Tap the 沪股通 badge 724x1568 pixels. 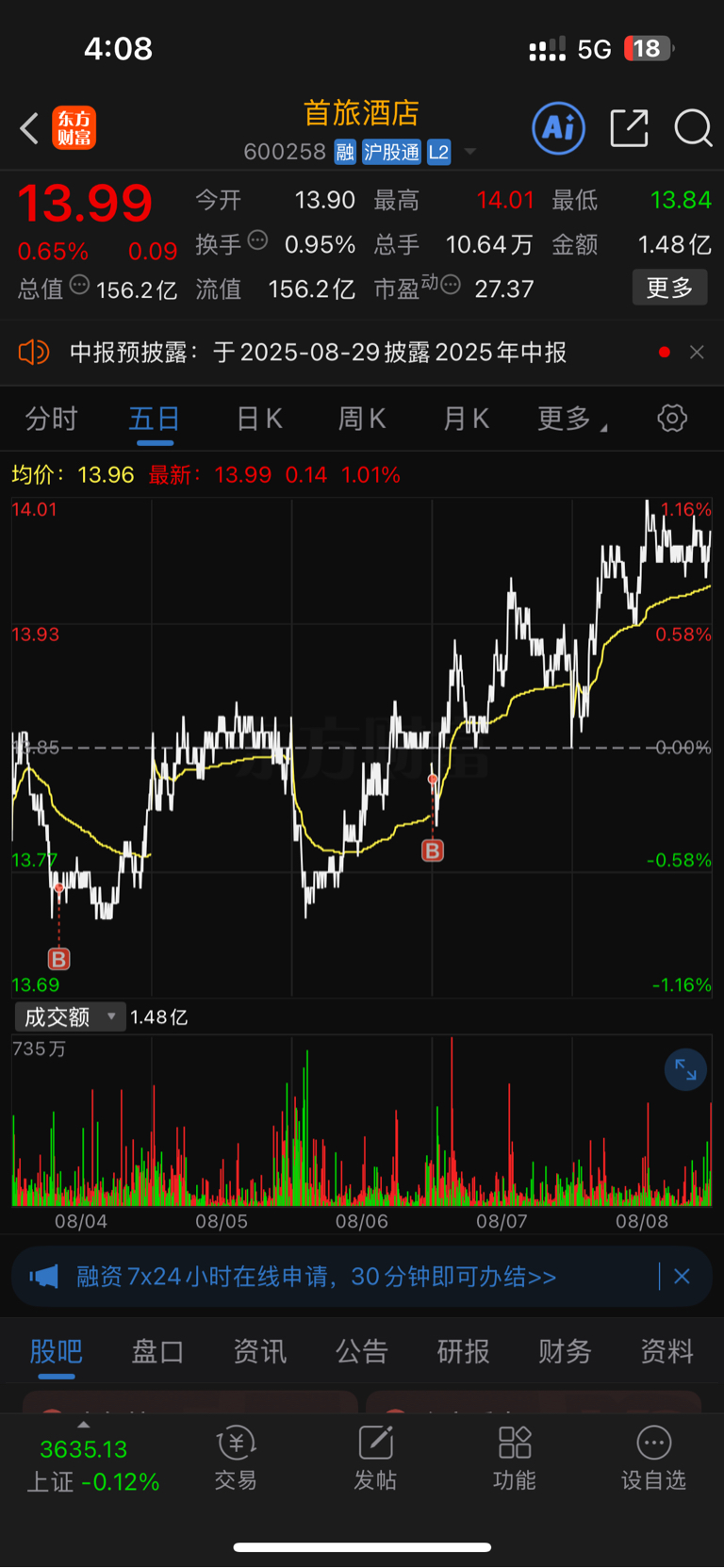point(391,152)
